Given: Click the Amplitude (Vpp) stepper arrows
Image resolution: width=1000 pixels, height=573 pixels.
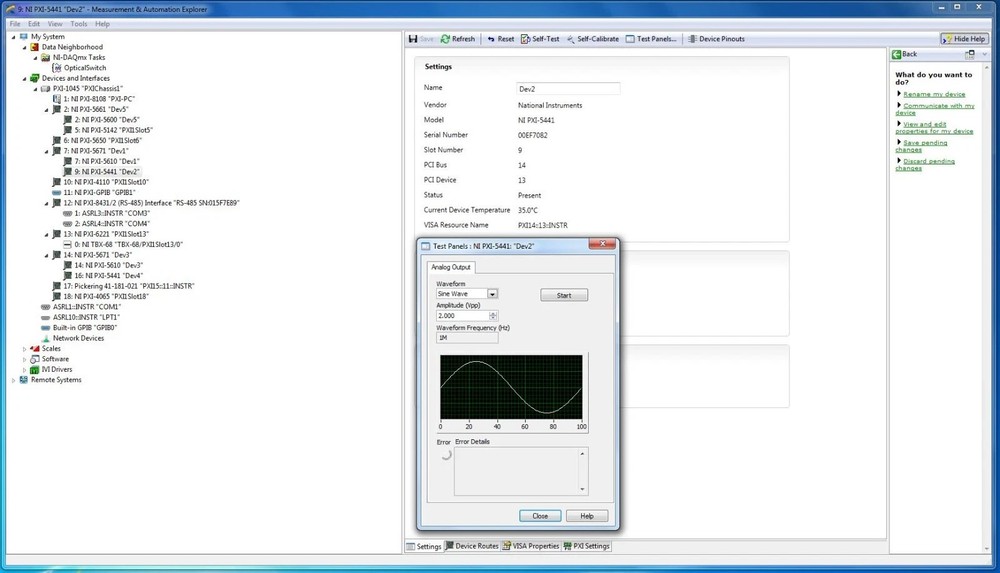Looking at the screenshot, I should tap(493, 316).
